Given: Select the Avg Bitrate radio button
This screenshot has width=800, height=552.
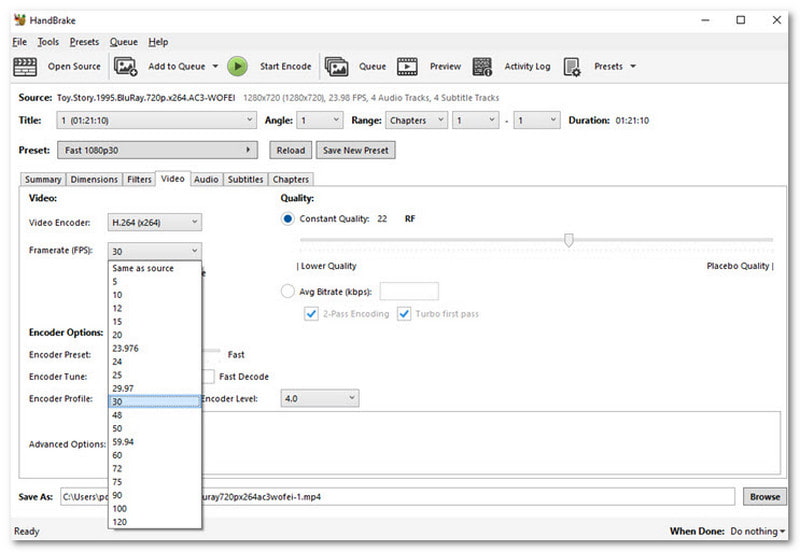Looking at the screenshot, I should 288,292.
